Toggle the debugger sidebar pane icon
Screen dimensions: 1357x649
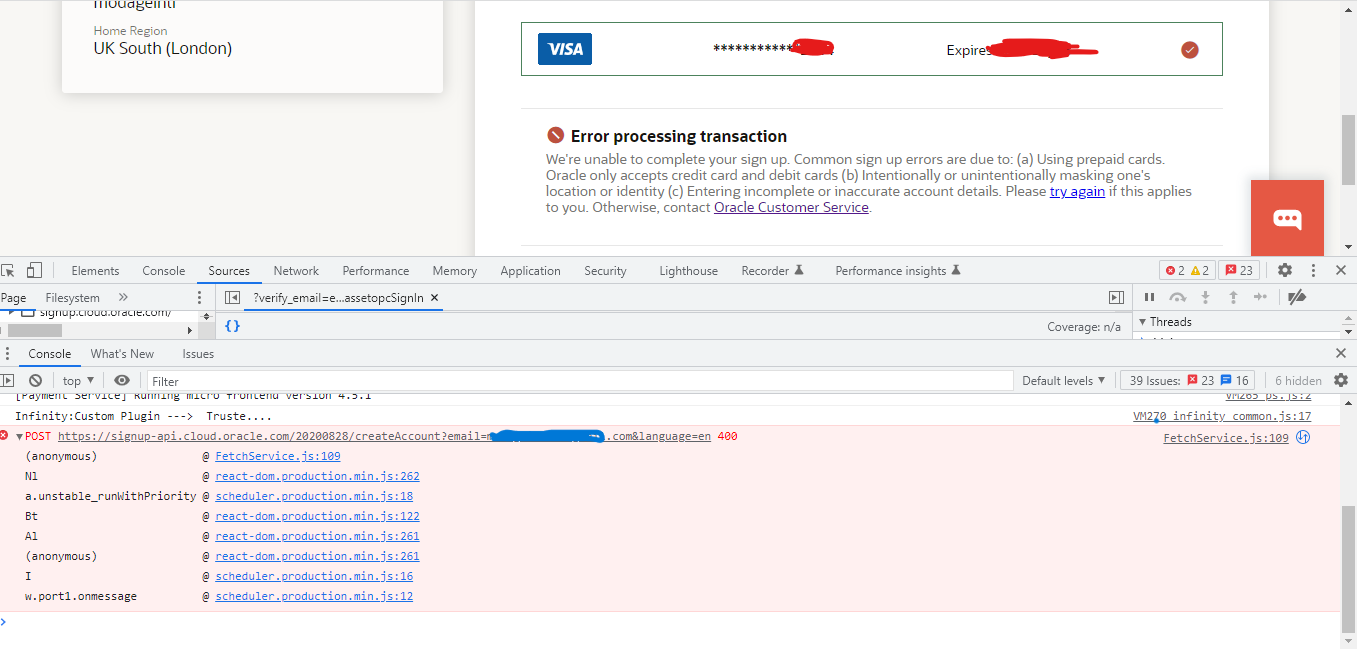point(1116,297)
